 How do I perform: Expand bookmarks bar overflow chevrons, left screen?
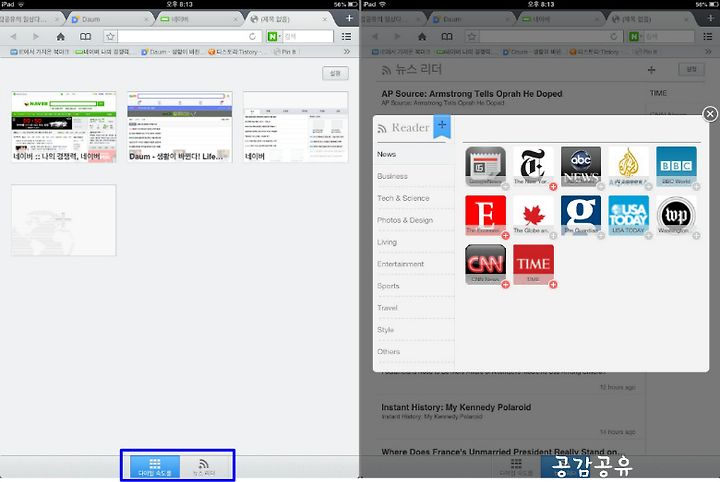click(x=347, y=51)
